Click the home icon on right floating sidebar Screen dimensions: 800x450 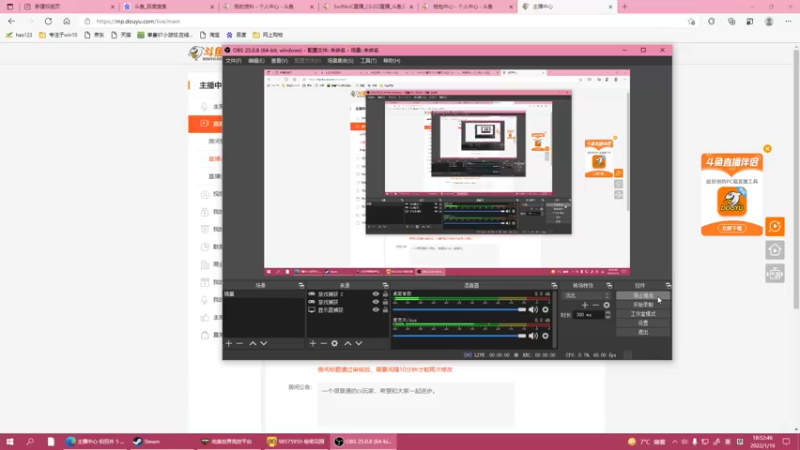[x=774, y=250]
